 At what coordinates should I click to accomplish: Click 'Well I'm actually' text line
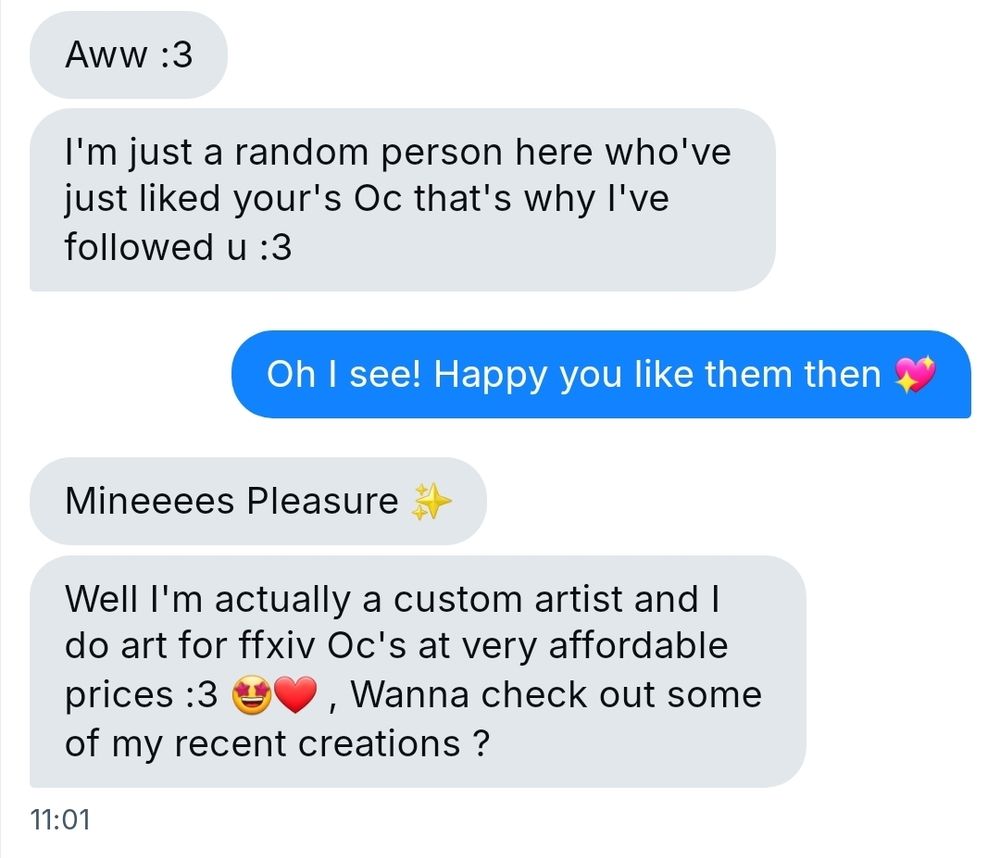pyautogui.click(x=208, y=600)
